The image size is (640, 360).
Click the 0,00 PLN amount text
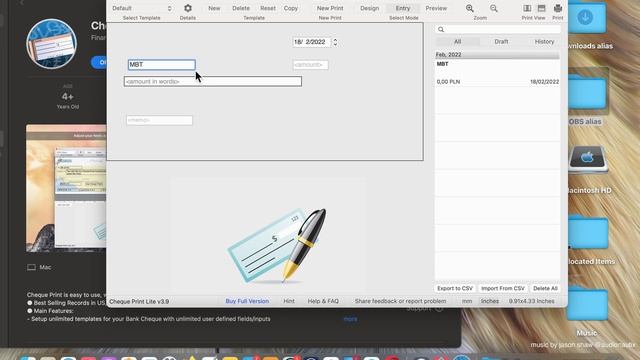(448, 82)
